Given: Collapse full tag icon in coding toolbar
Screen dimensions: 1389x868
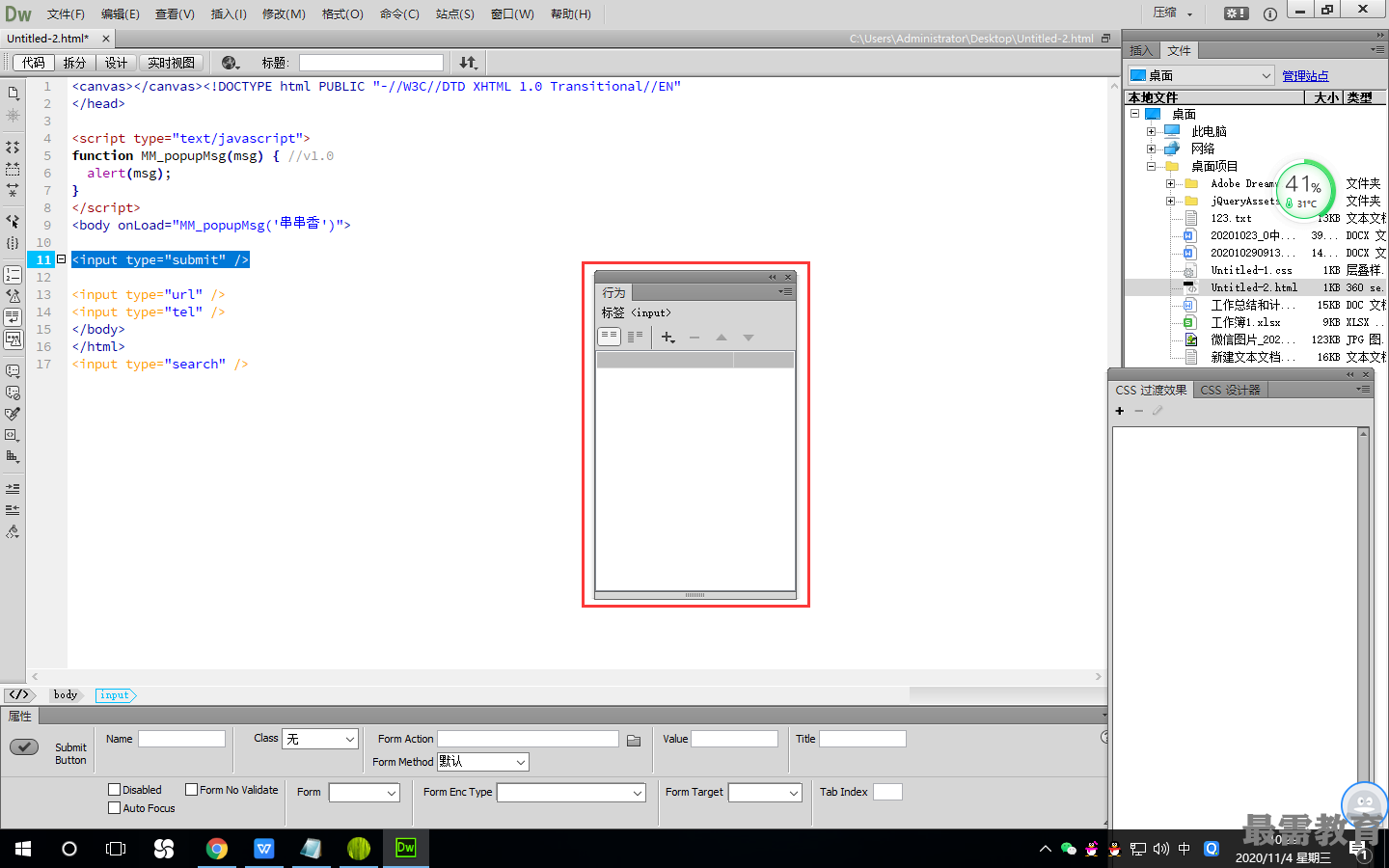Looking at the screenshot, I should [x=13, y=148].
